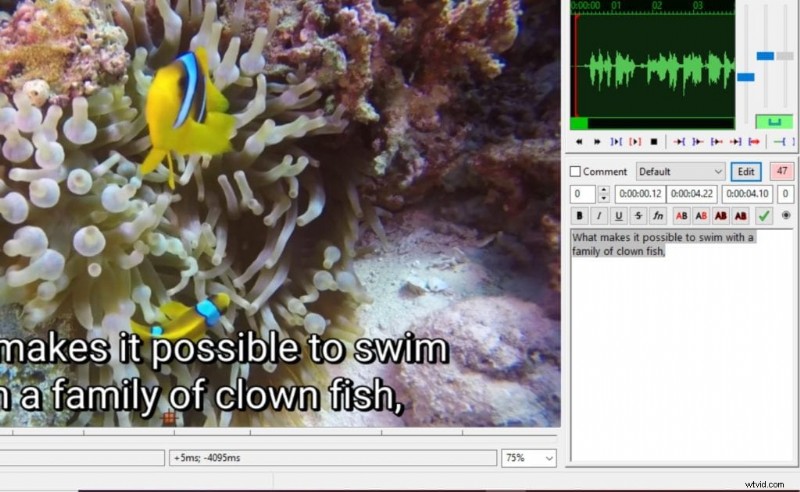Adjust the layer number stepper arrows

click(604, 194)
